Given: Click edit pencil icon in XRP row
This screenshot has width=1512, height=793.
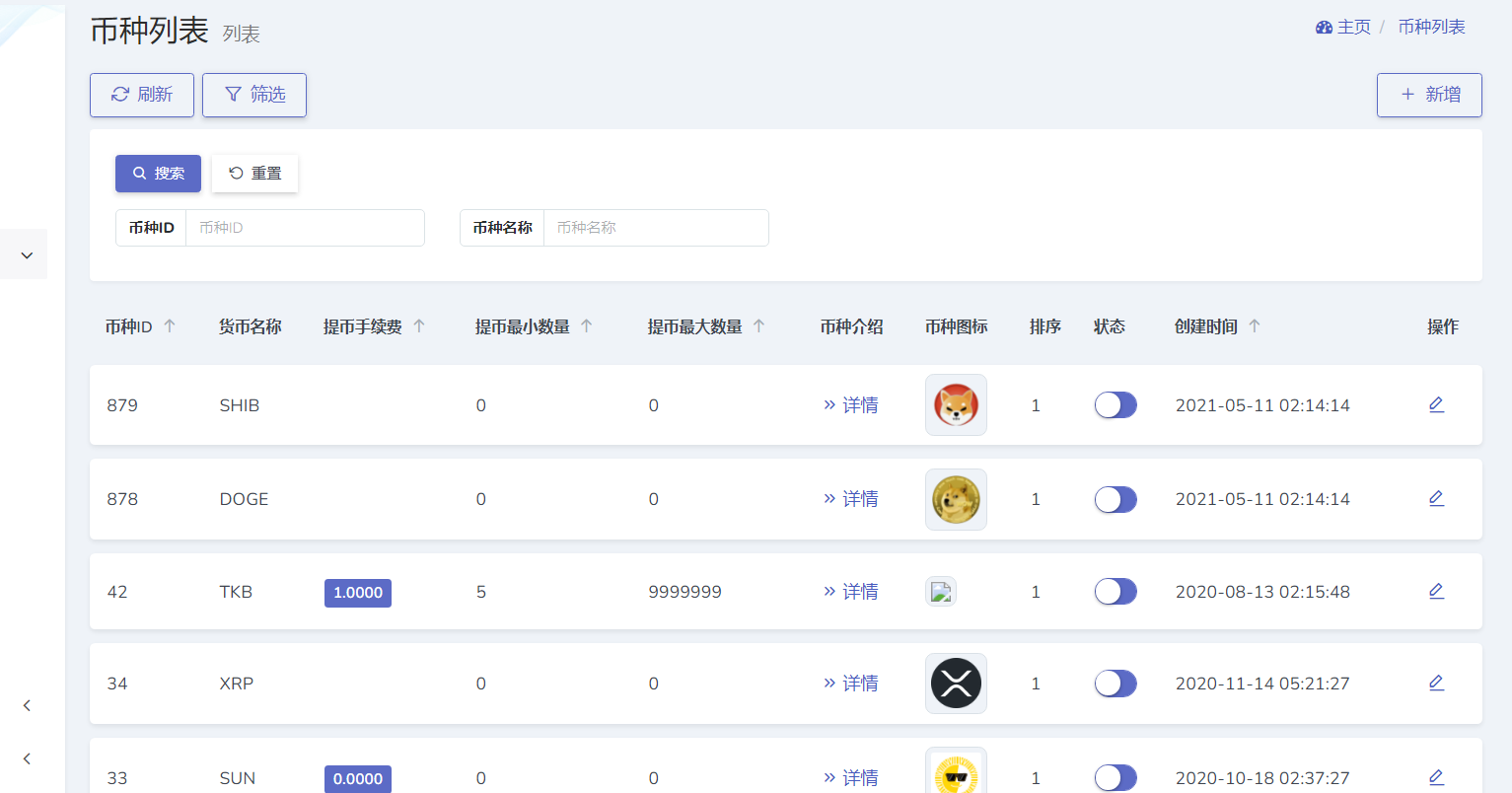Looking at the screenshot, I should coord(1436,683).
